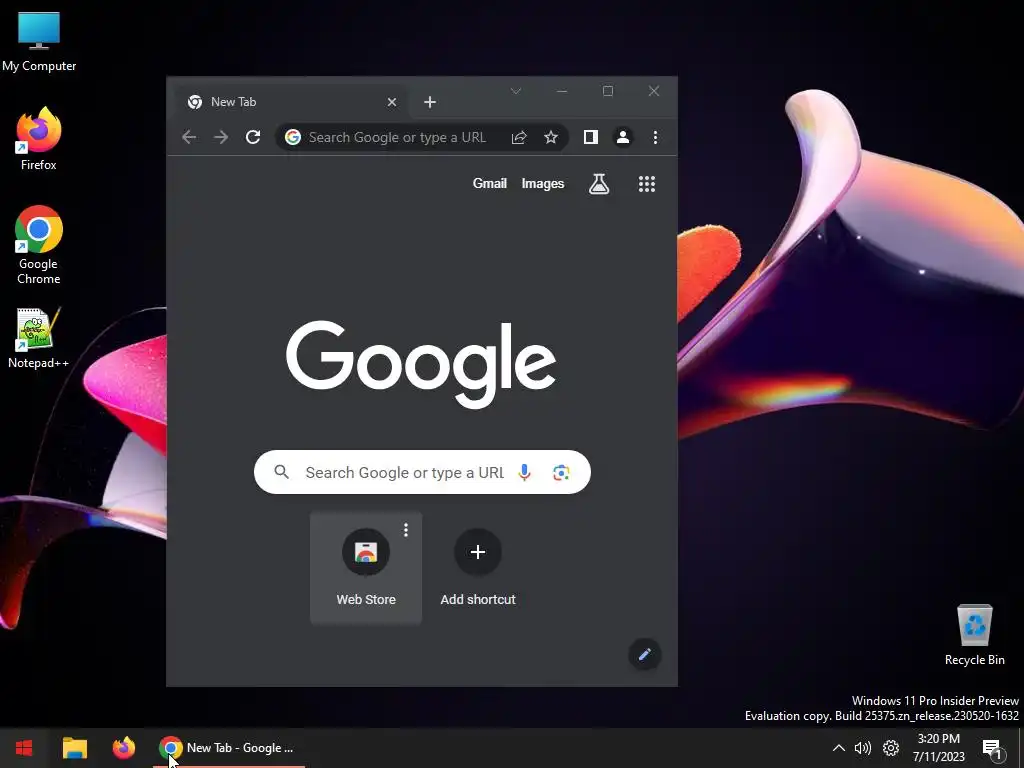Bookmark this tab with the star icon
The height and width of the screenshot is (768, 1024).
pos(551,137)
